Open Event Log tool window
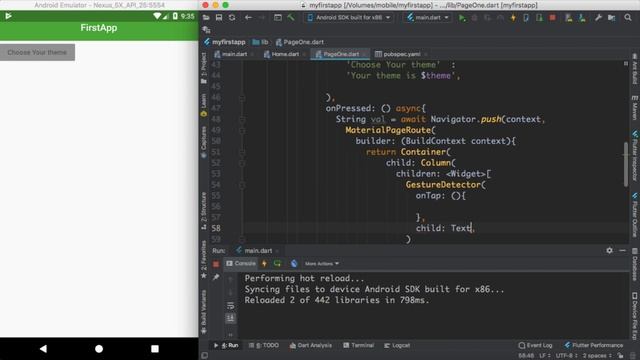640x360 pixels. coord(535,345)
